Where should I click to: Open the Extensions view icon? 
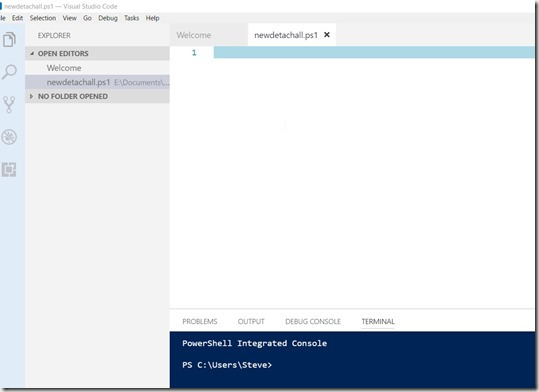coord(9,170)
